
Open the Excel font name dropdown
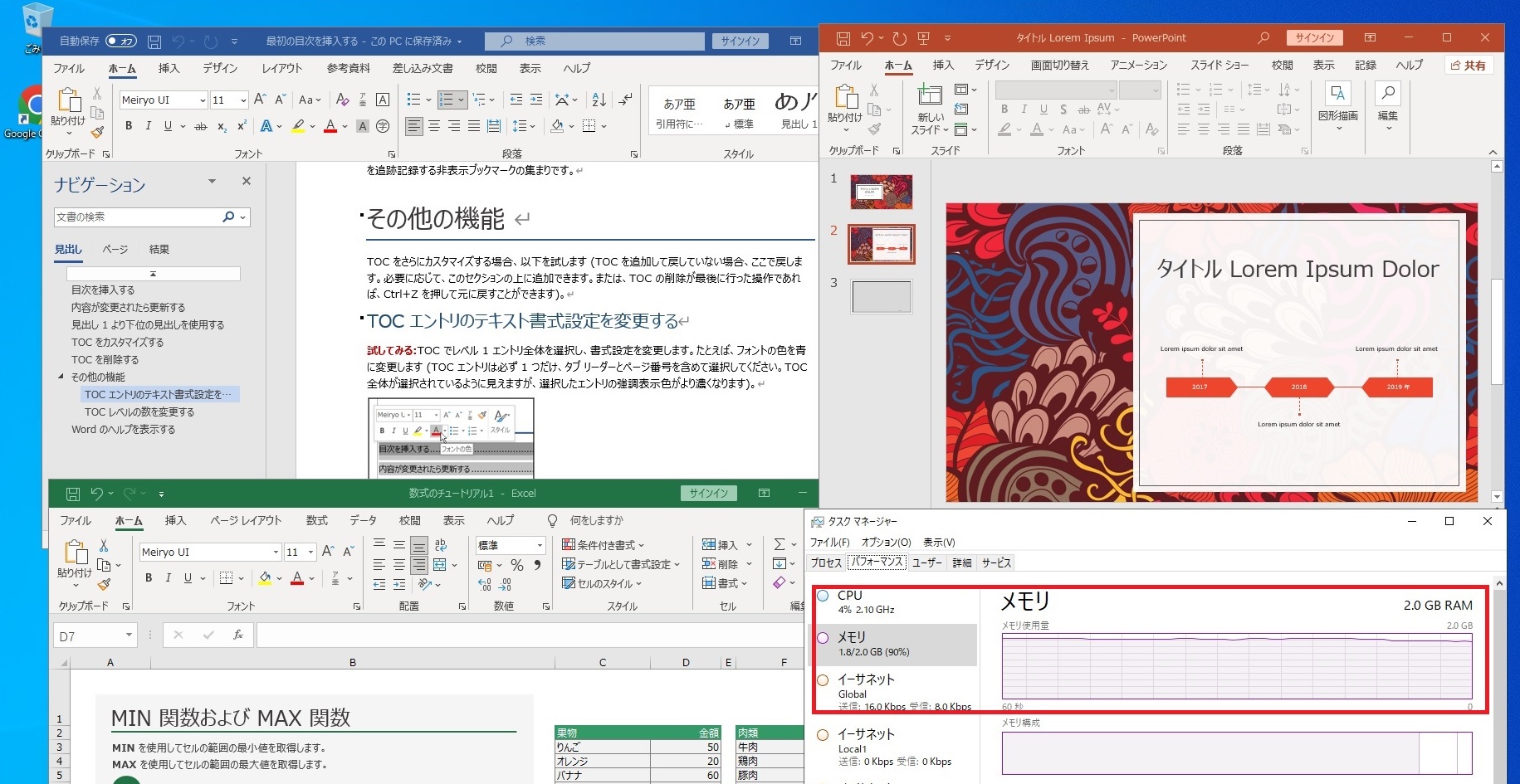(x=276, y=553)
